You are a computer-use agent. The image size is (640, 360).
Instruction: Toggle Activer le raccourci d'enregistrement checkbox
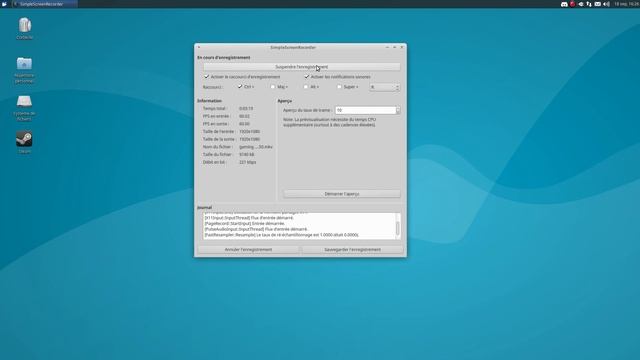207,76
